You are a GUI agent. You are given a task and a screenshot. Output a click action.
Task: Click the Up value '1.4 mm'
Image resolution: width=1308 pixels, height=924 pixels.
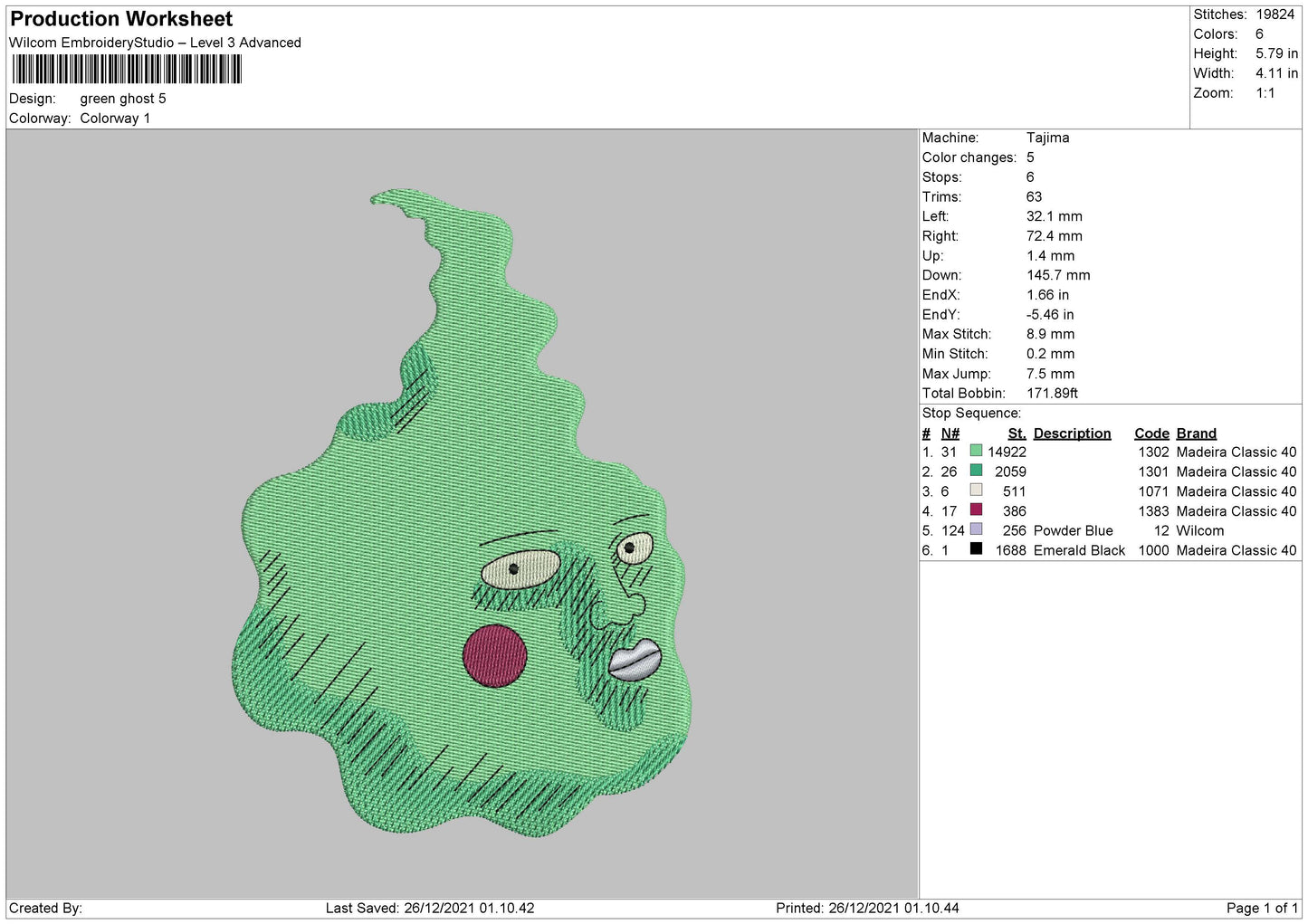1051,256
